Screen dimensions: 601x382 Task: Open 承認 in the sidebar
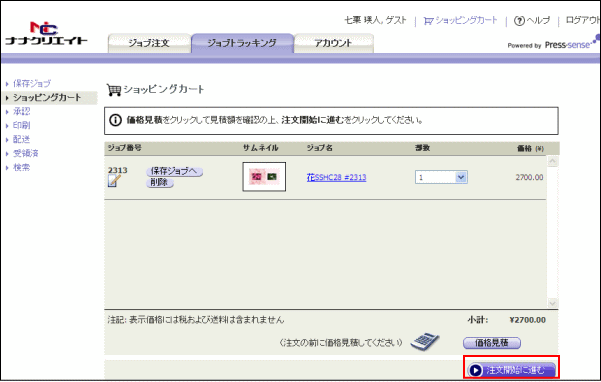[21, 111]
